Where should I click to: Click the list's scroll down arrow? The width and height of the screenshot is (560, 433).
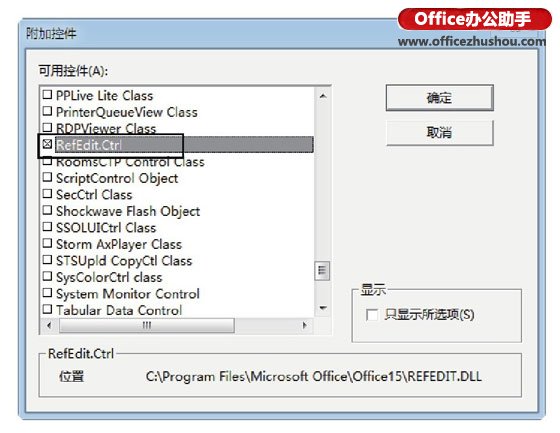[322, 308]
